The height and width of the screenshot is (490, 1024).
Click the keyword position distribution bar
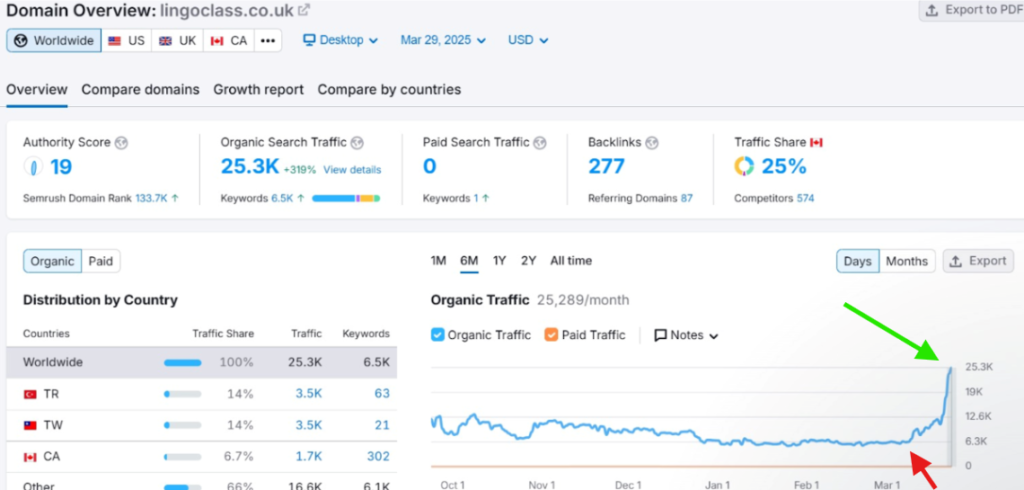(346, 198)
